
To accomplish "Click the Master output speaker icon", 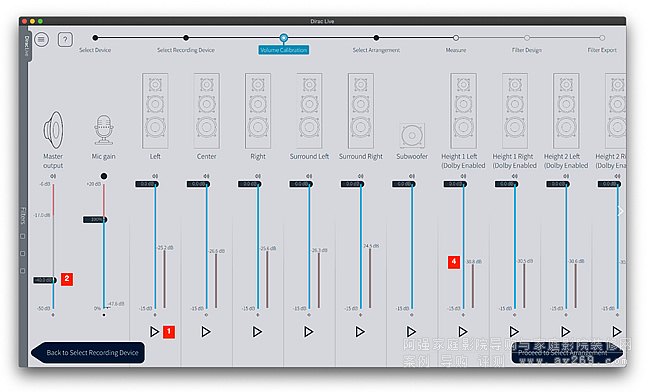I will pos(53,130).
